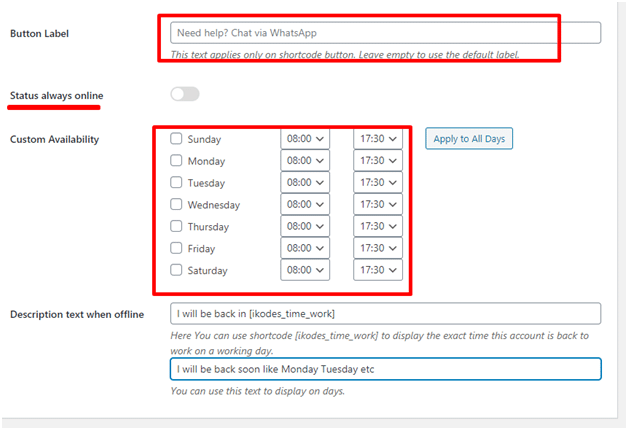Screen dimensions: 628x430
Task: Open Sunday end time dropdown
Action: [378, 139]
